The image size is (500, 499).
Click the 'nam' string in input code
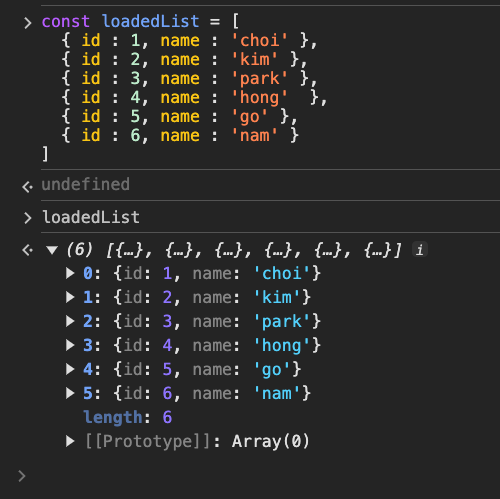tap(255, 136)
